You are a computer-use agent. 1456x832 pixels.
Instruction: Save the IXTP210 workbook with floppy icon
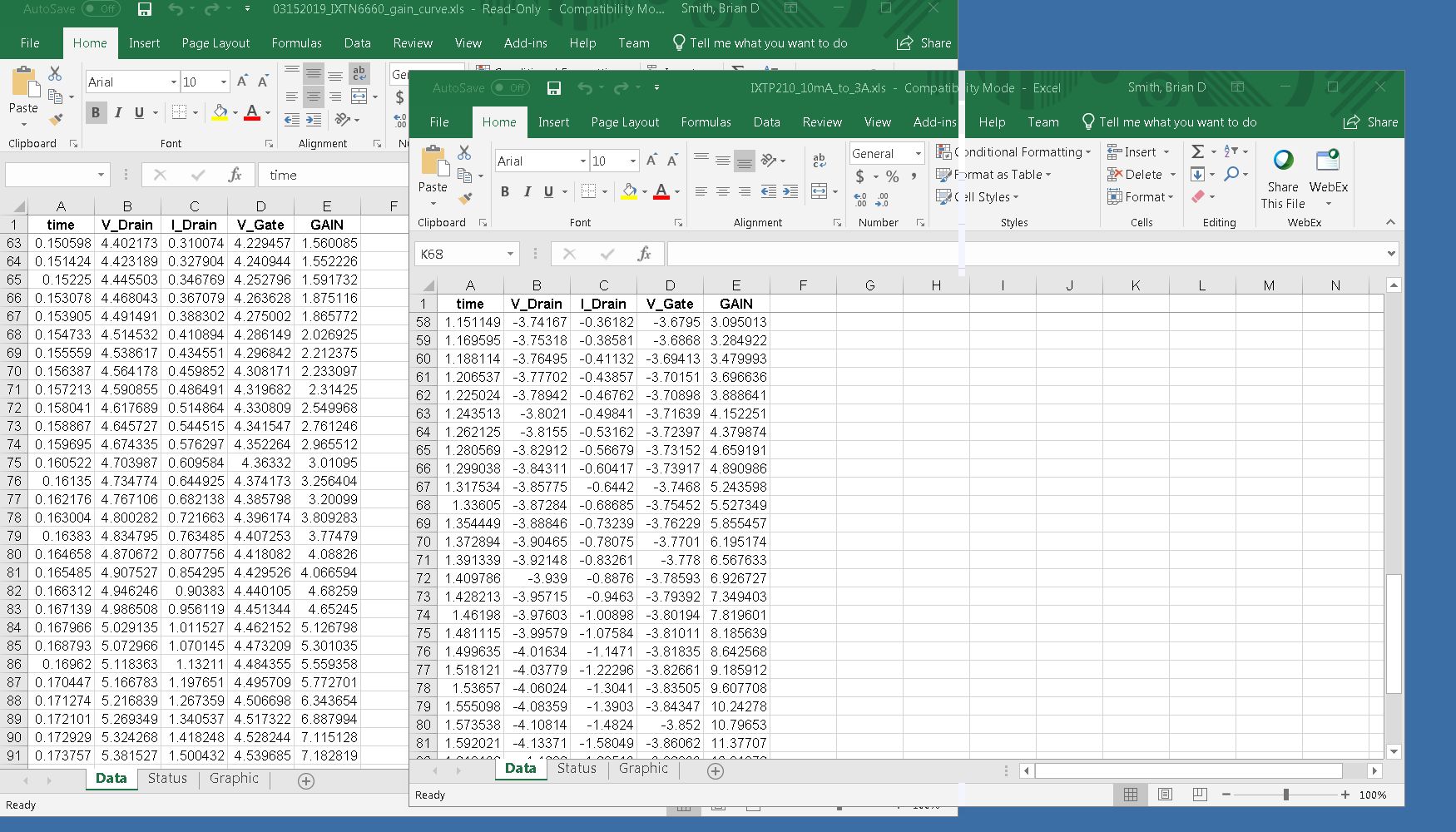554,88
